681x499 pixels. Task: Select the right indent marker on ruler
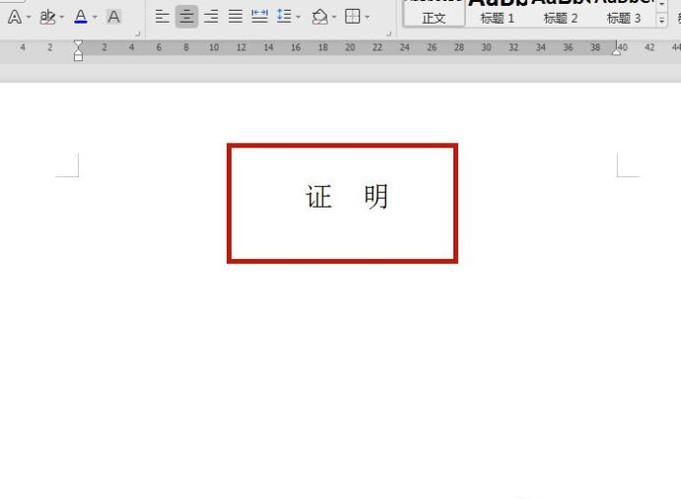pos(616,52)
